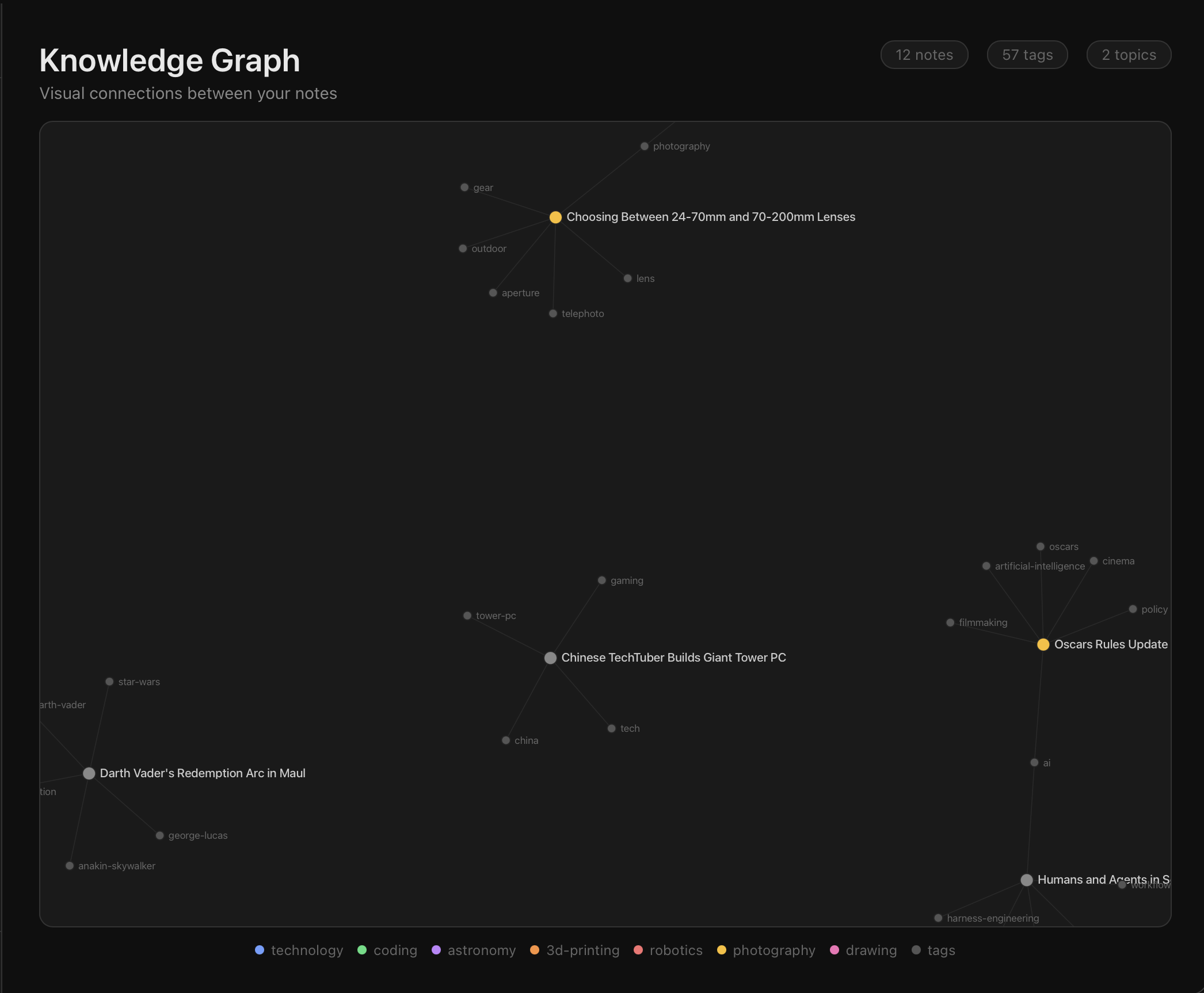Click the gray tags legend swatch
The image size is (1204, 993).
[916, 950]
